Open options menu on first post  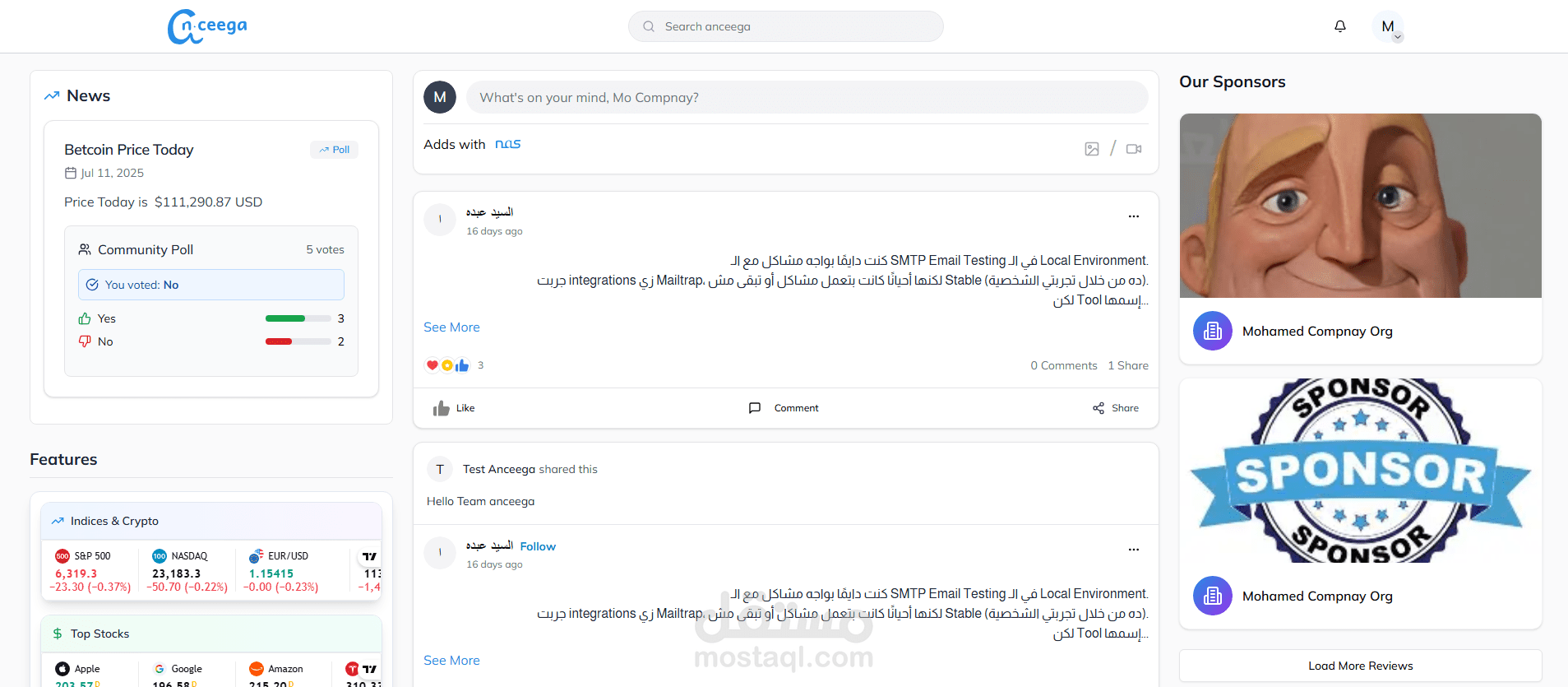1134,216
